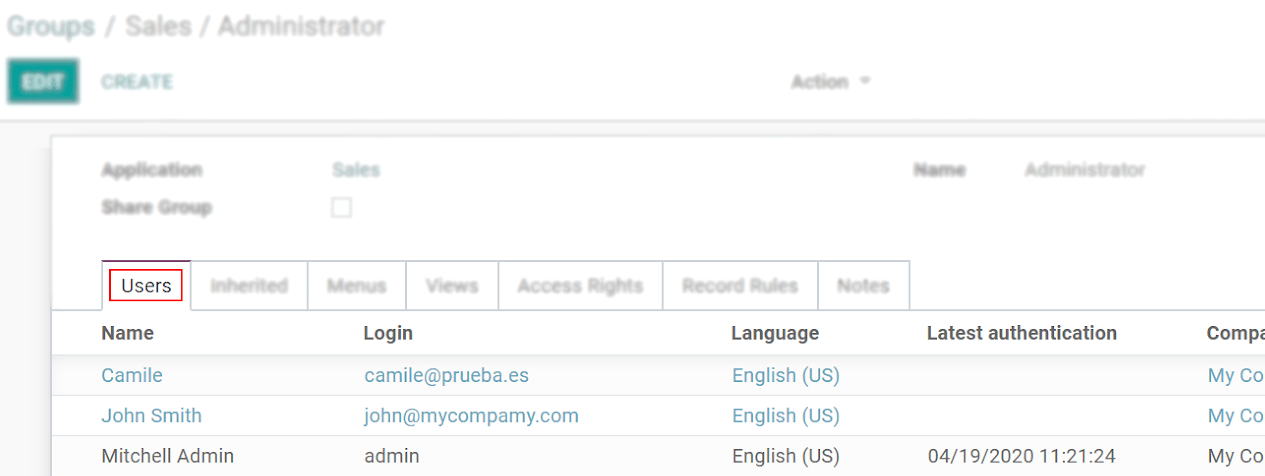Screen dimensions: 1265x476
Task: Open the Record Rules tab
Action: click(x=740, y=286)
